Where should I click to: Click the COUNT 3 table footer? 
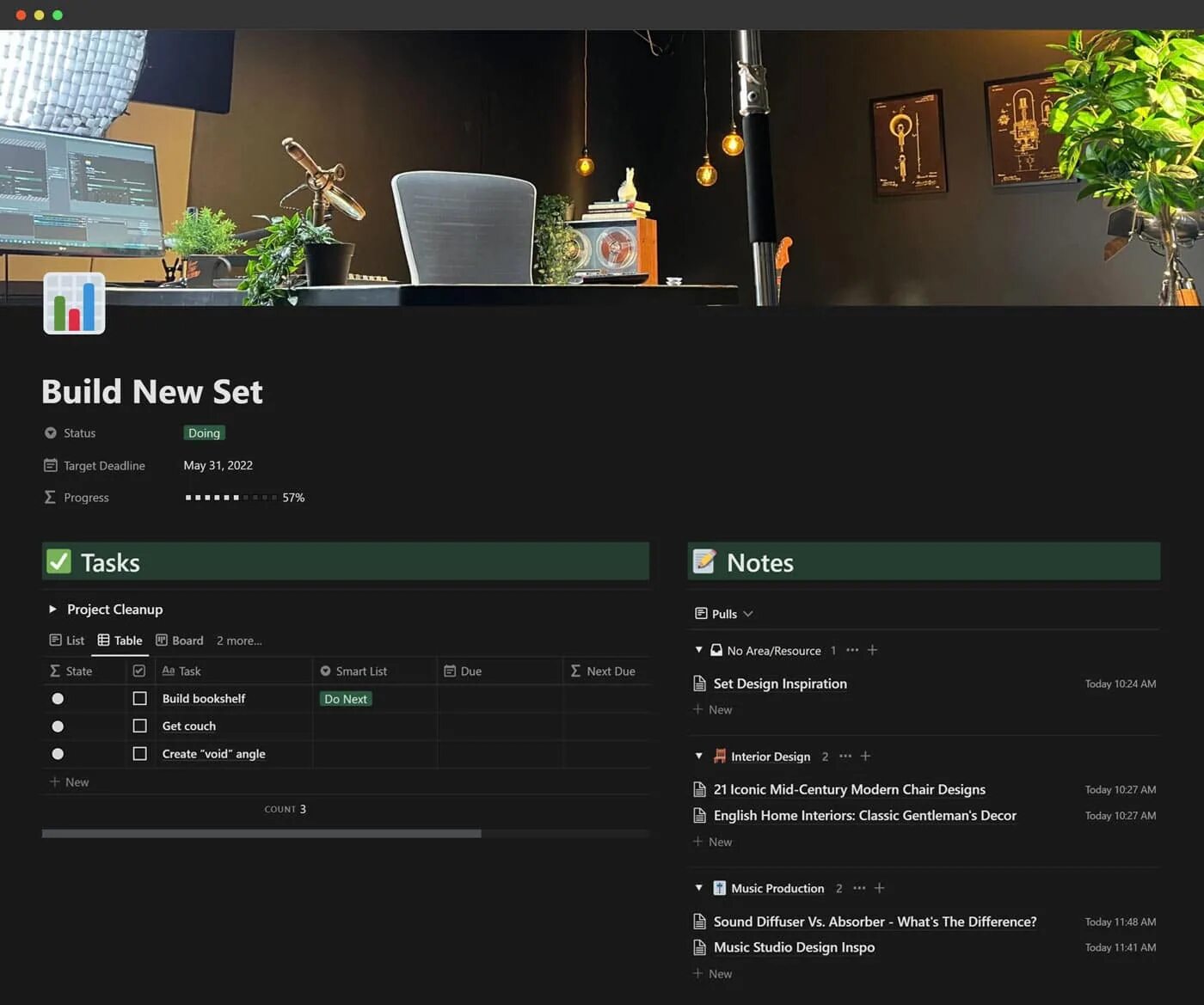point(285,809)
